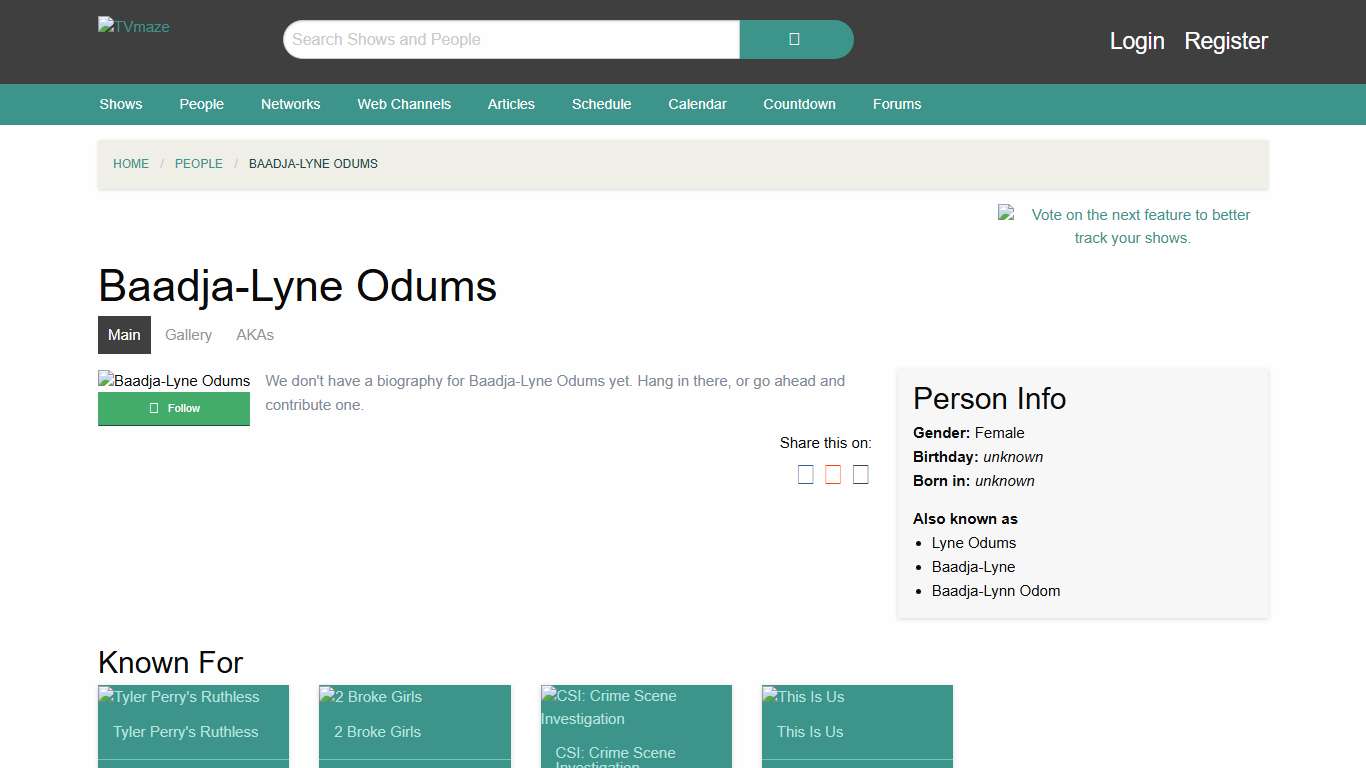The image size is (1366, 768).
Task: Open the Tyler Perry's Ruthless show card
Action: 186,731
